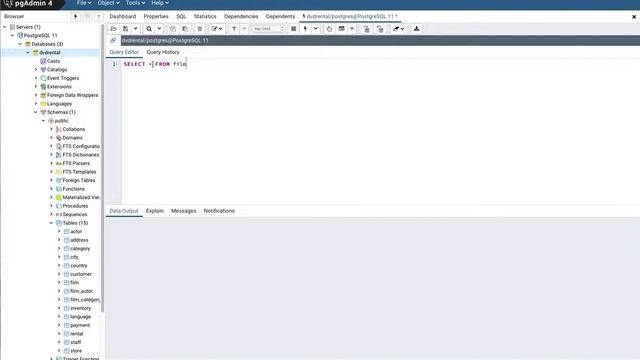
Task: Click the connection status icon beside the dvdrental connection
Action: pos(113,40)
